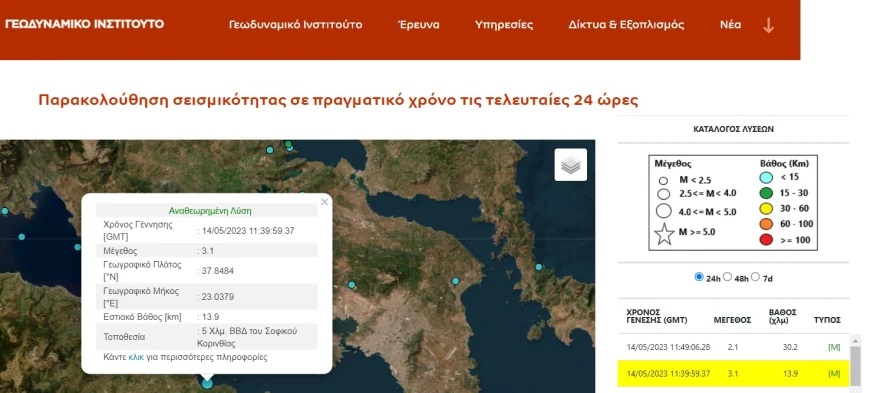Expand the Δίκτυα & Εξοπλισμός menu
Image resolution: width=880 pixels, height=393 pixels.
(626, 25)
